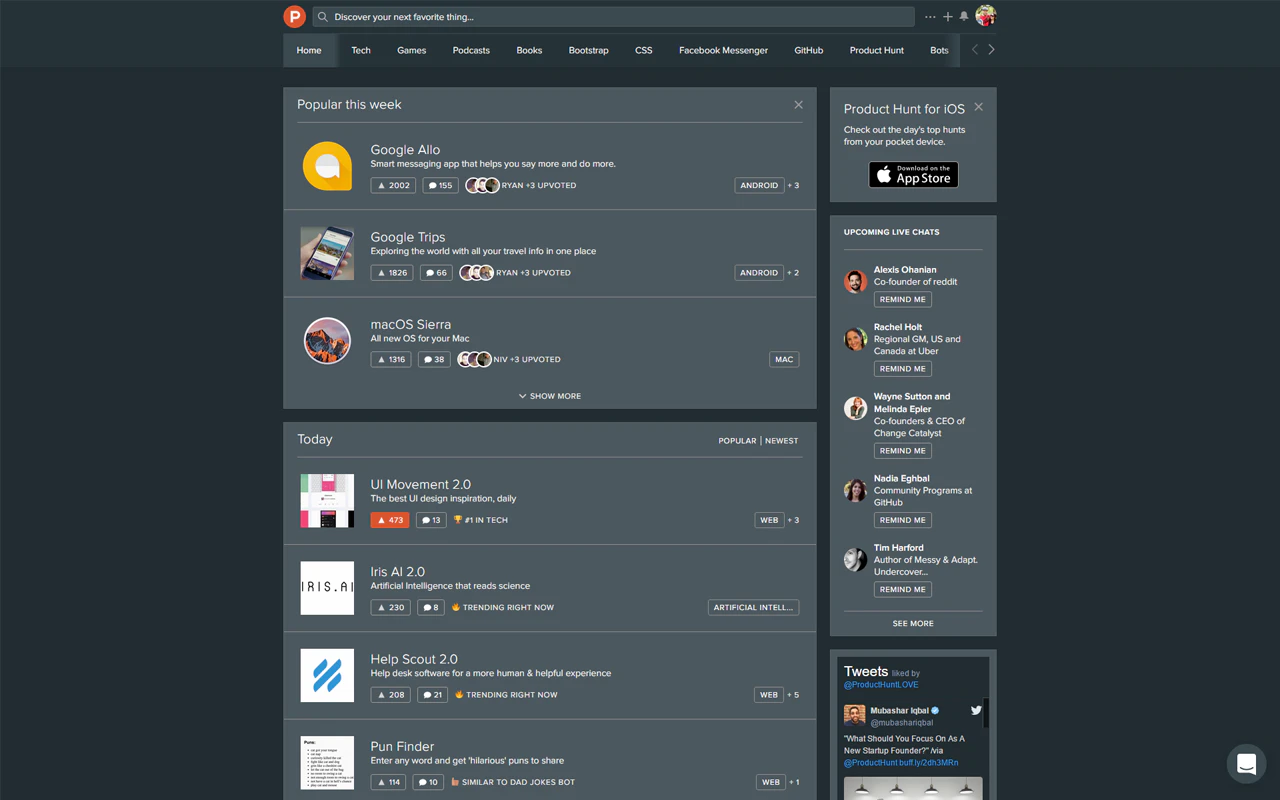
Task: Open your profile avatar menu
Action: 985,17
